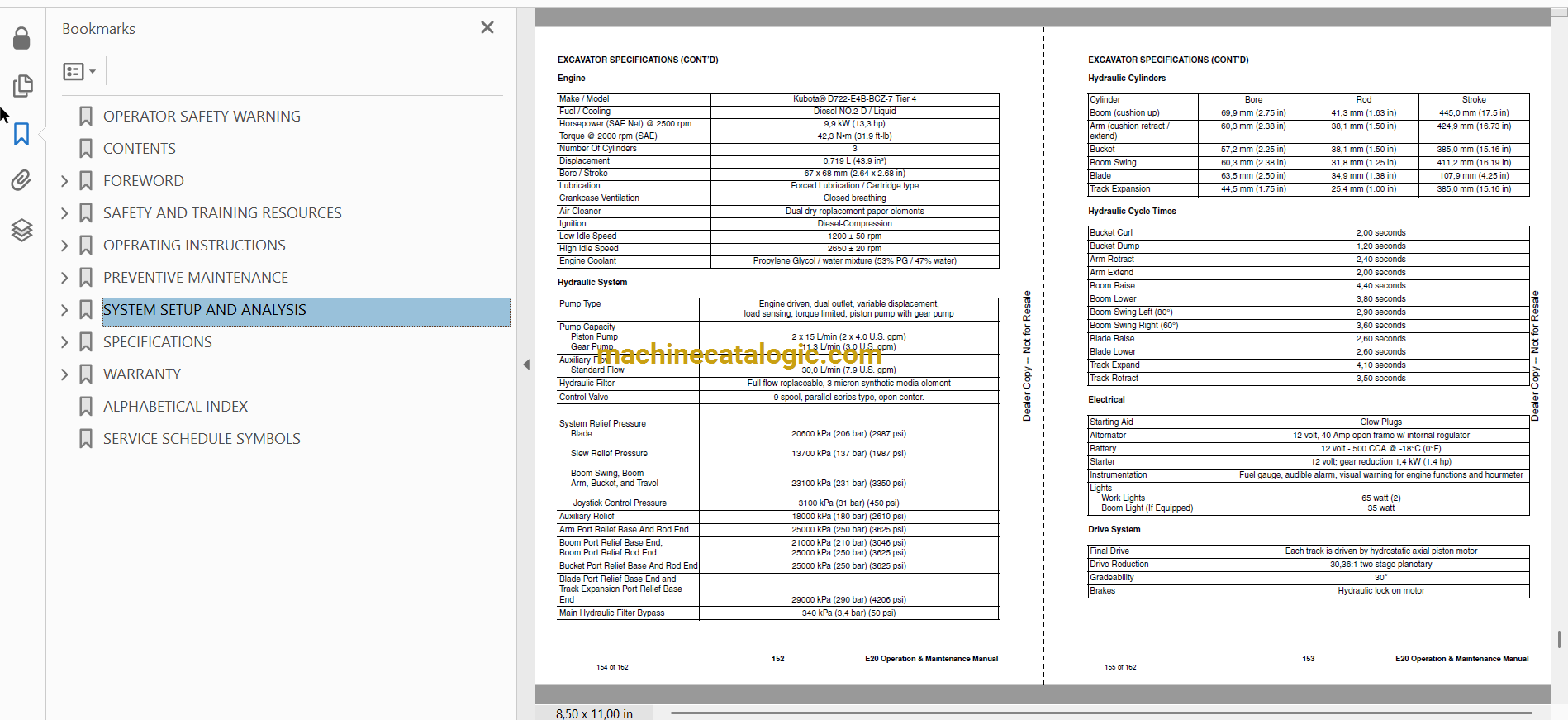Select PREVENTIVE MAINTENANCE bookmark label
Image resolution: width=1568 pixels, height=720 pixels.
pyautogui.click(x=196, y=278)
